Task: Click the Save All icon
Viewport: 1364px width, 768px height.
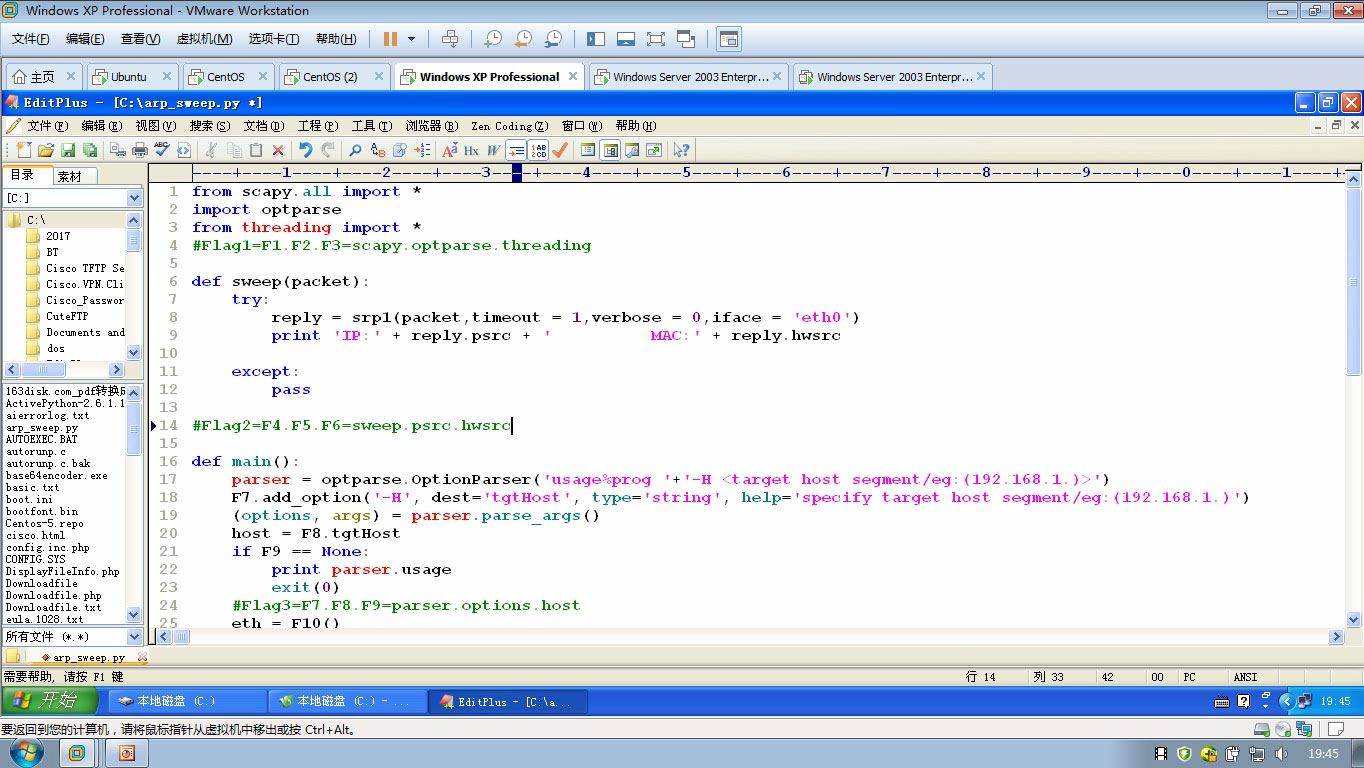Action: [x=90, y=150]
